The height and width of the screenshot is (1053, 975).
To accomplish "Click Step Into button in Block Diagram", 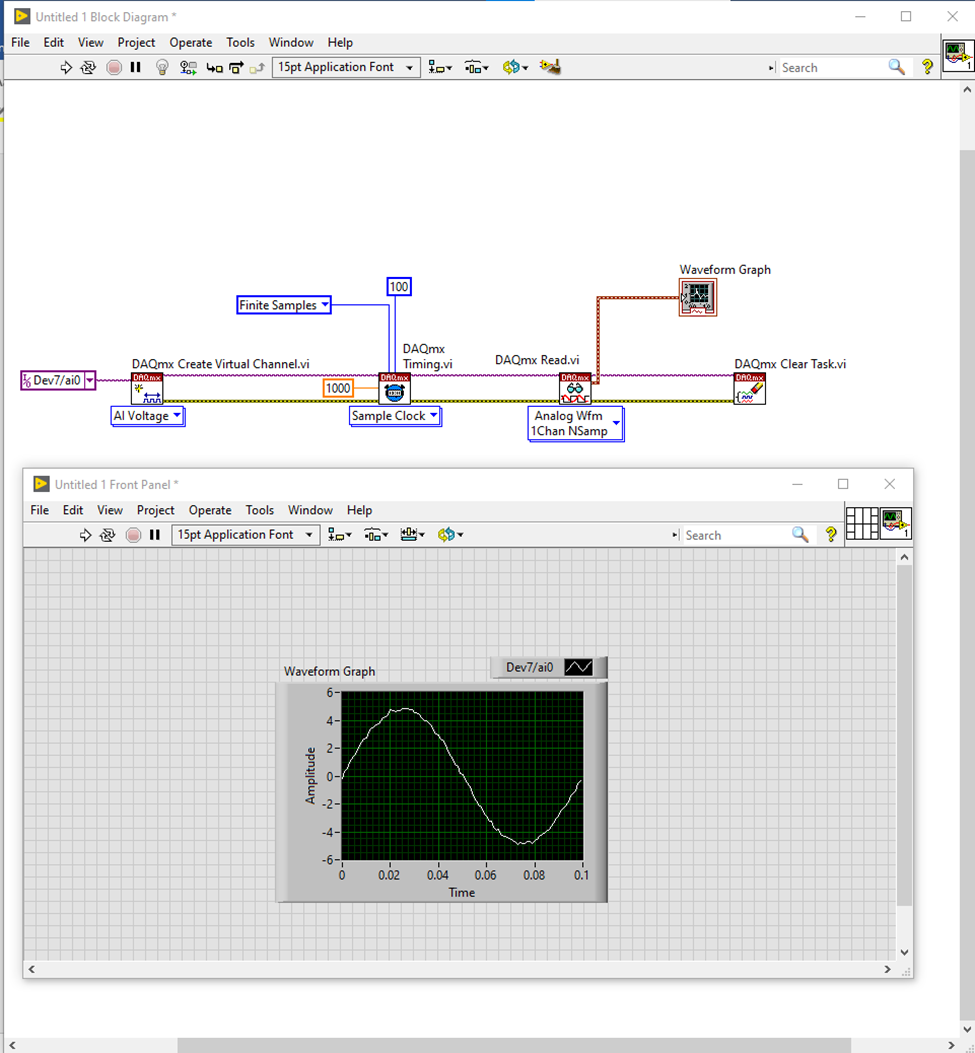I will pos(214,68).
